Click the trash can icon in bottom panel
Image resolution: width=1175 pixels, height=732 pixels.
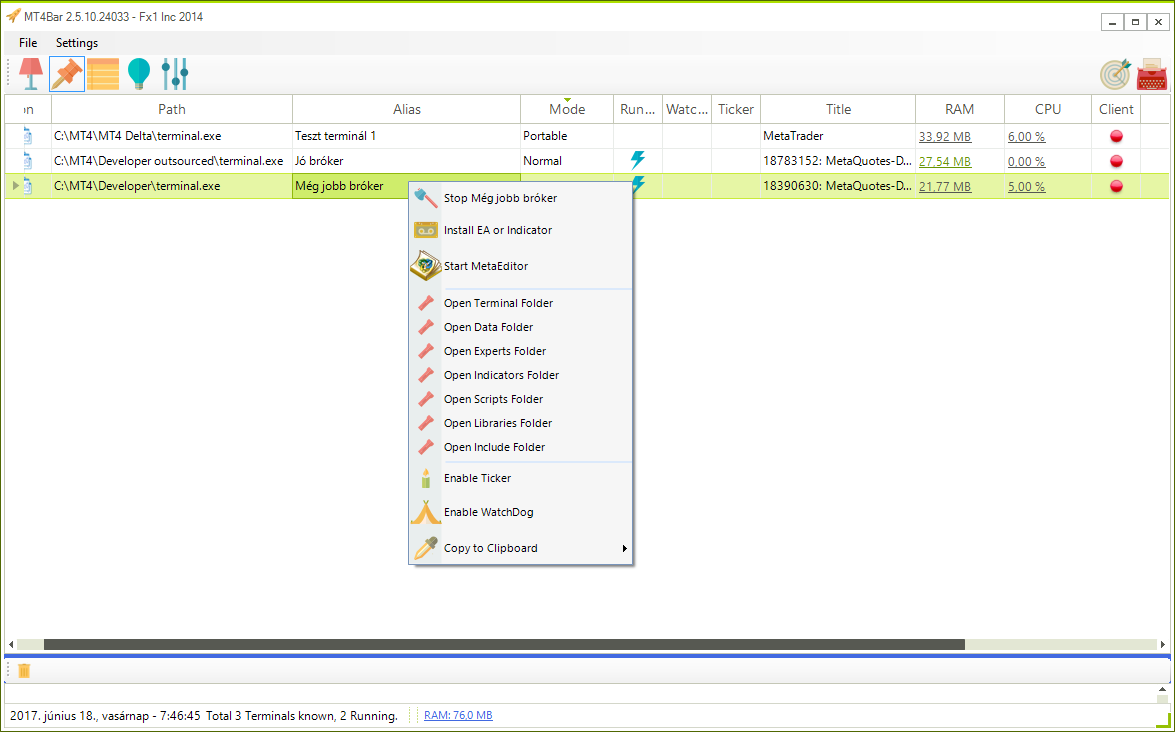pos(24,670)
